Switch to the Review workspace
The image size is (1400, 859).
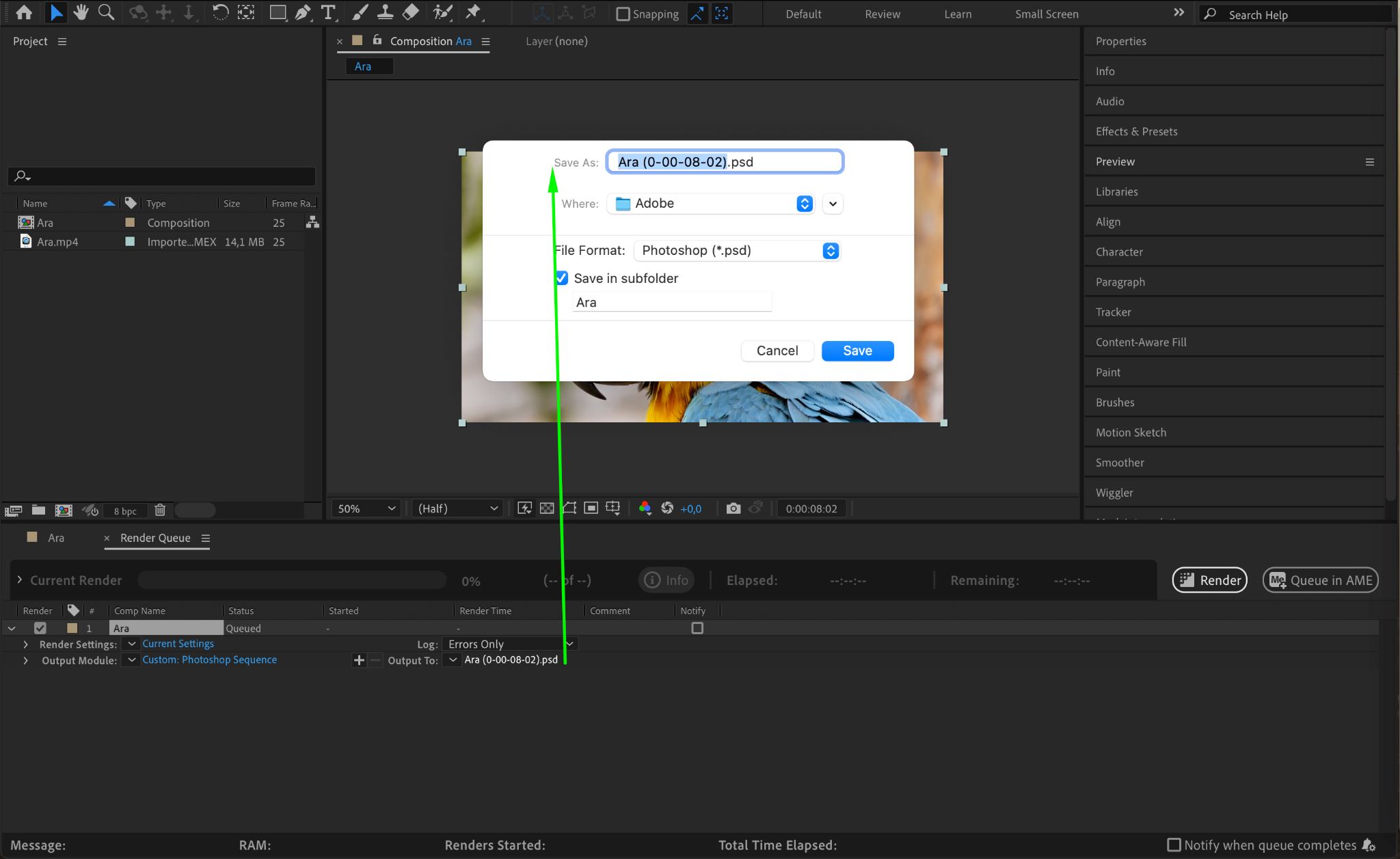(882, 14)
